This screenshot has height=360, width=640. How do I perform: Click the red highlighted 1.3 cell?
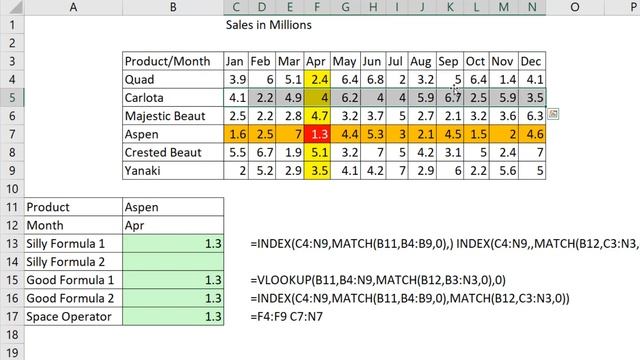317,134
